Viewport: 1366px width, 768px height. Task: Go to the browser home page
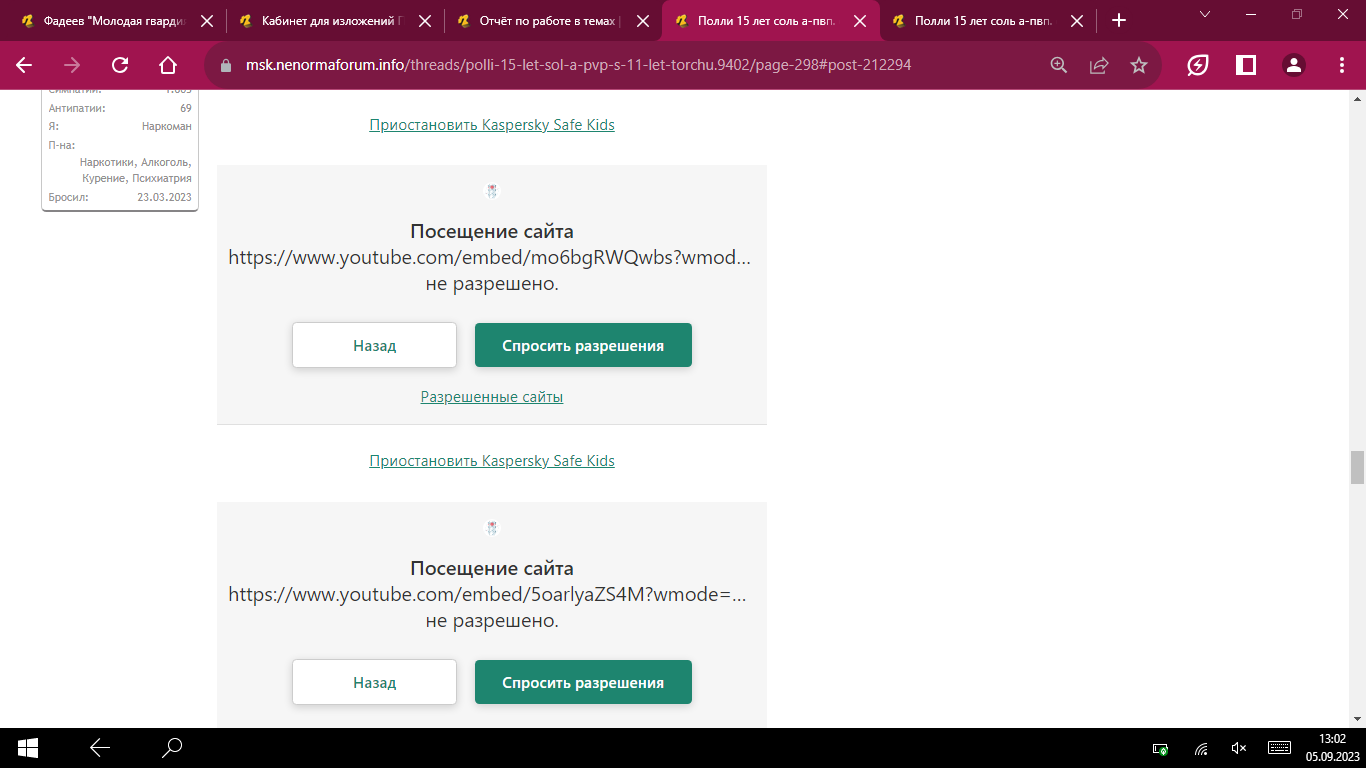(168, 65)
